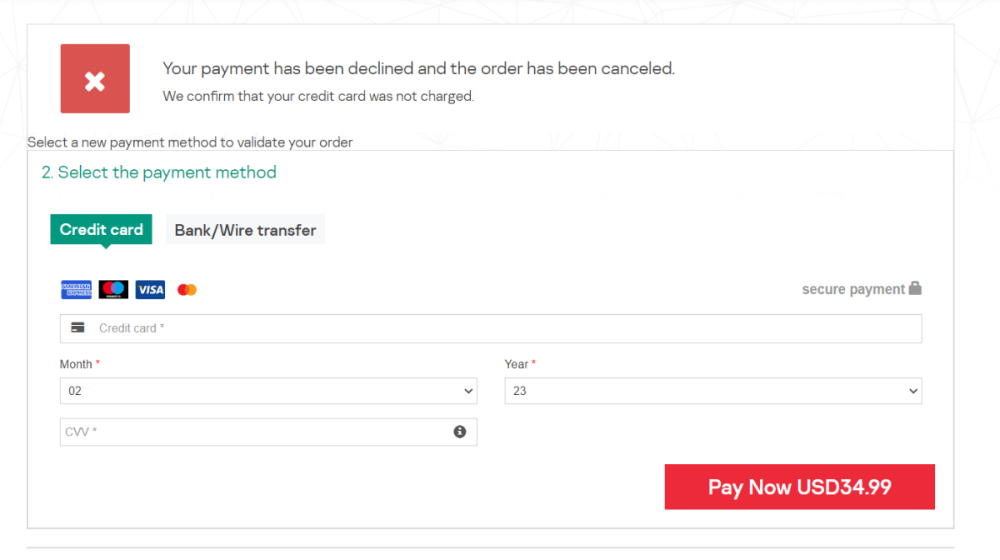Click the Mastercard logo
1000x560 pixels.
pyautogui.click(x=187, y=290)
